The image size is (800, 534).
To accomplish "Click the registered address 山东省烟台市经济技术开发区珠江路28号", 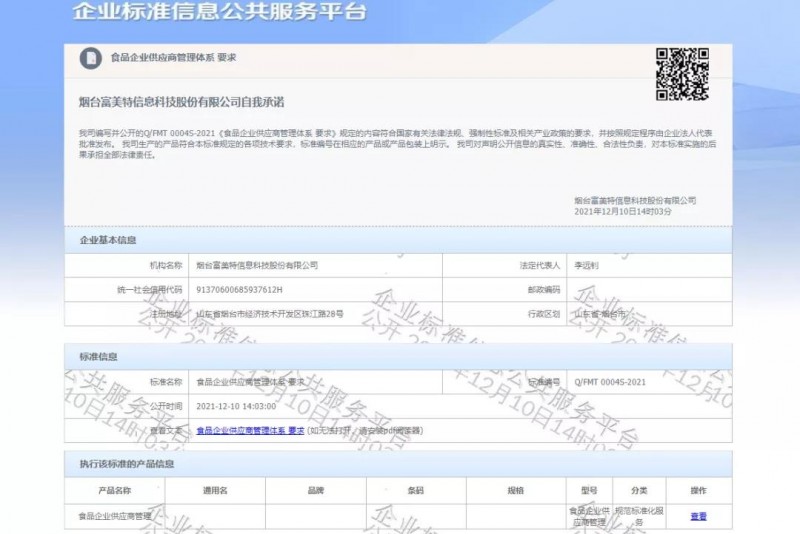I will click(x=270, y=314).
